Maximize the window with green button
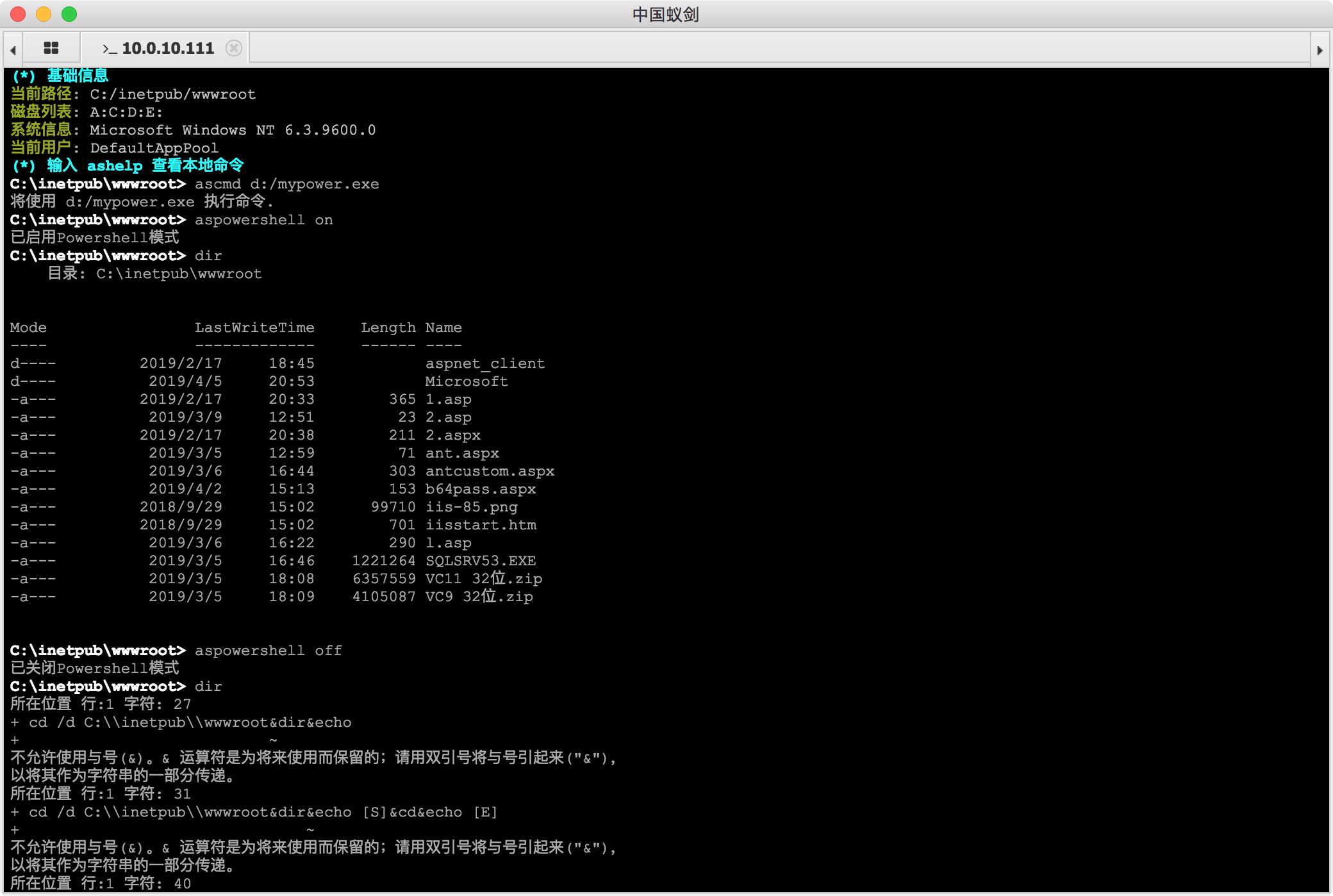Image resolution: width=1333 pixels, height=896 pixels. 69,14
